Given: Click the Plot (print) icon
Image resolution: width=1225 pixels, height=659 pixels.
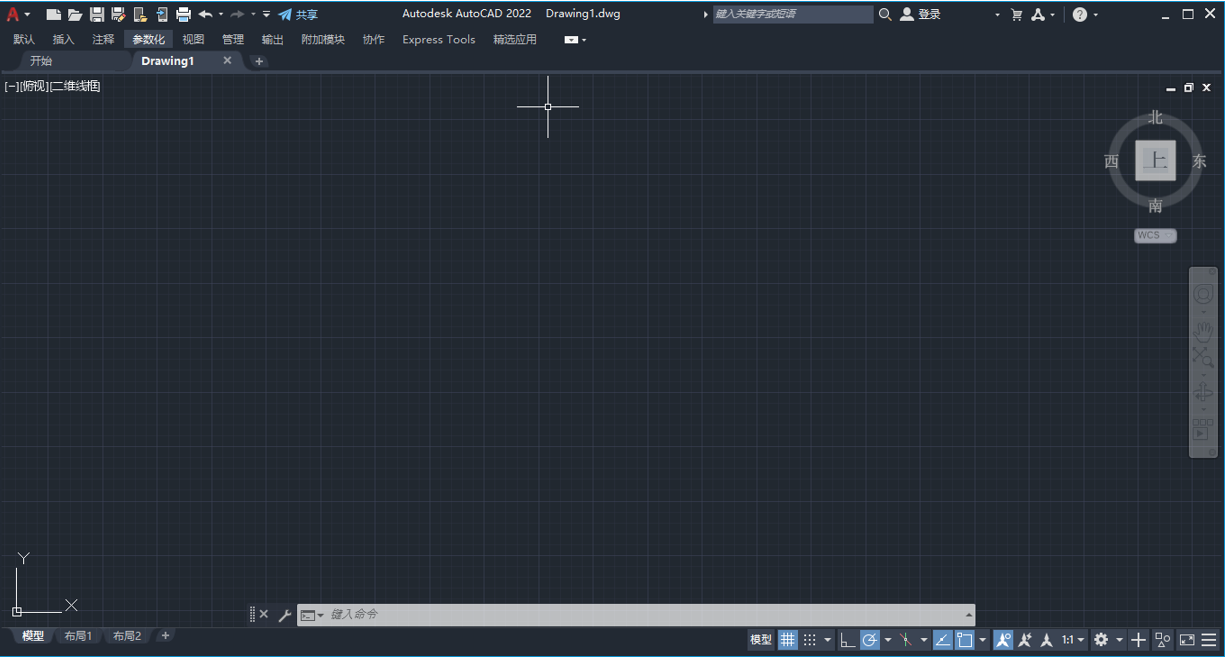Looking at the screenshot, I should (183, 14).
